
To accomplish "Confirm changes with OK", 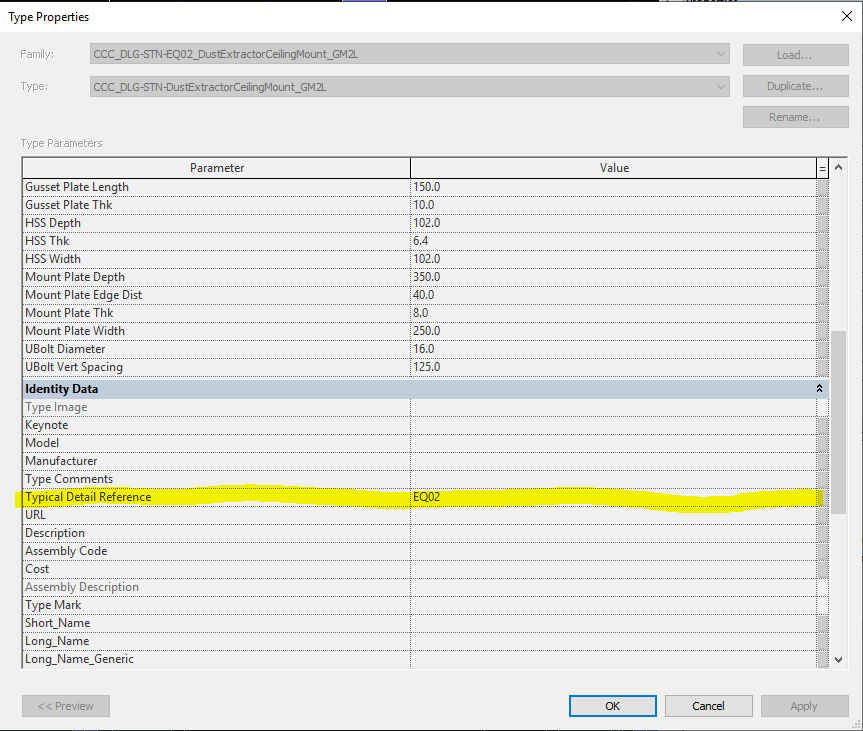I will click(x=612, y=705).
